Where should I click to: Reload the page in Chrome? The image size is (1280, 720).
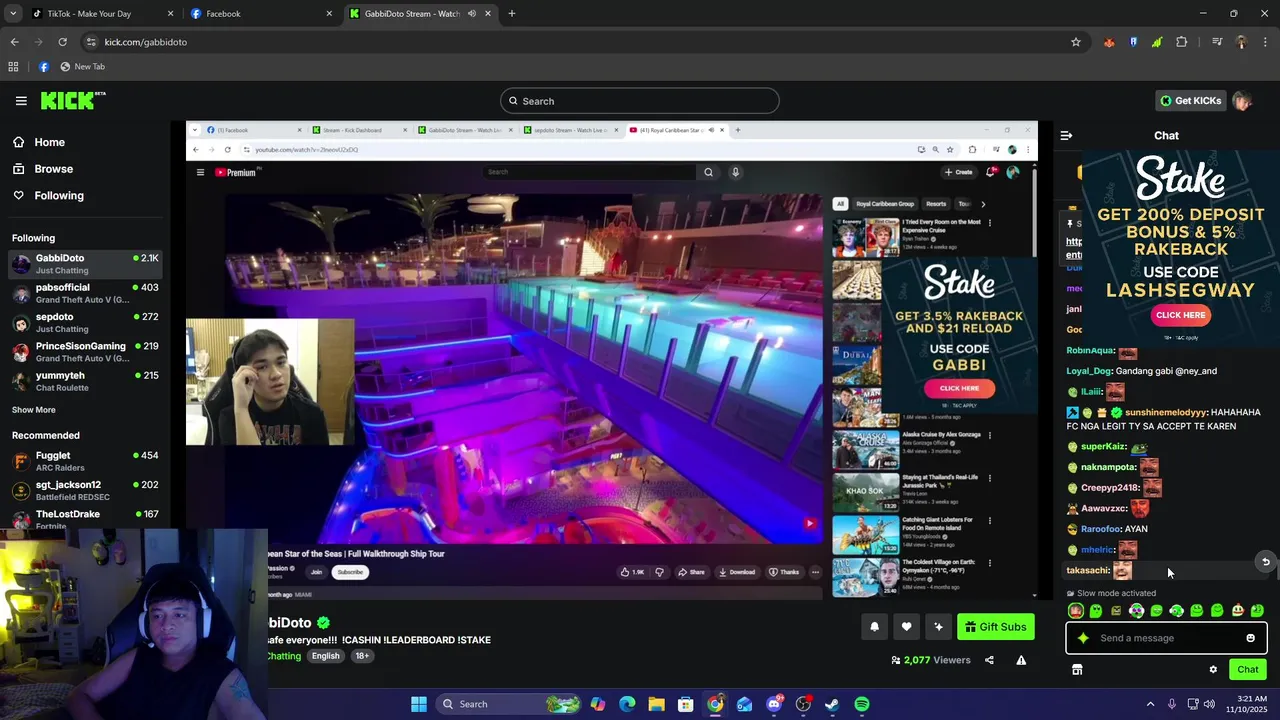point(62,42)
